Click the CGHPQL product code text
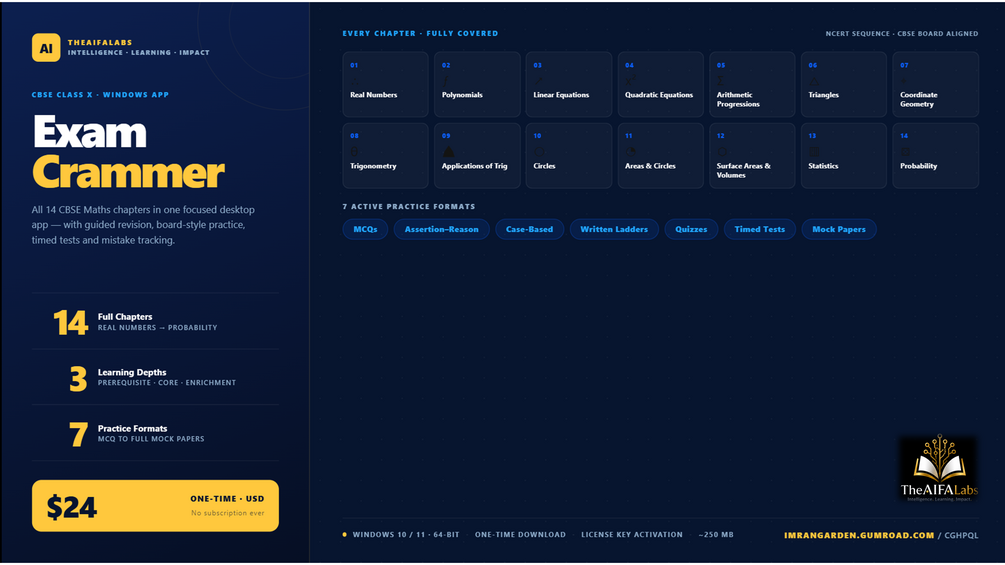1005x565 pixels. [961, 536]
